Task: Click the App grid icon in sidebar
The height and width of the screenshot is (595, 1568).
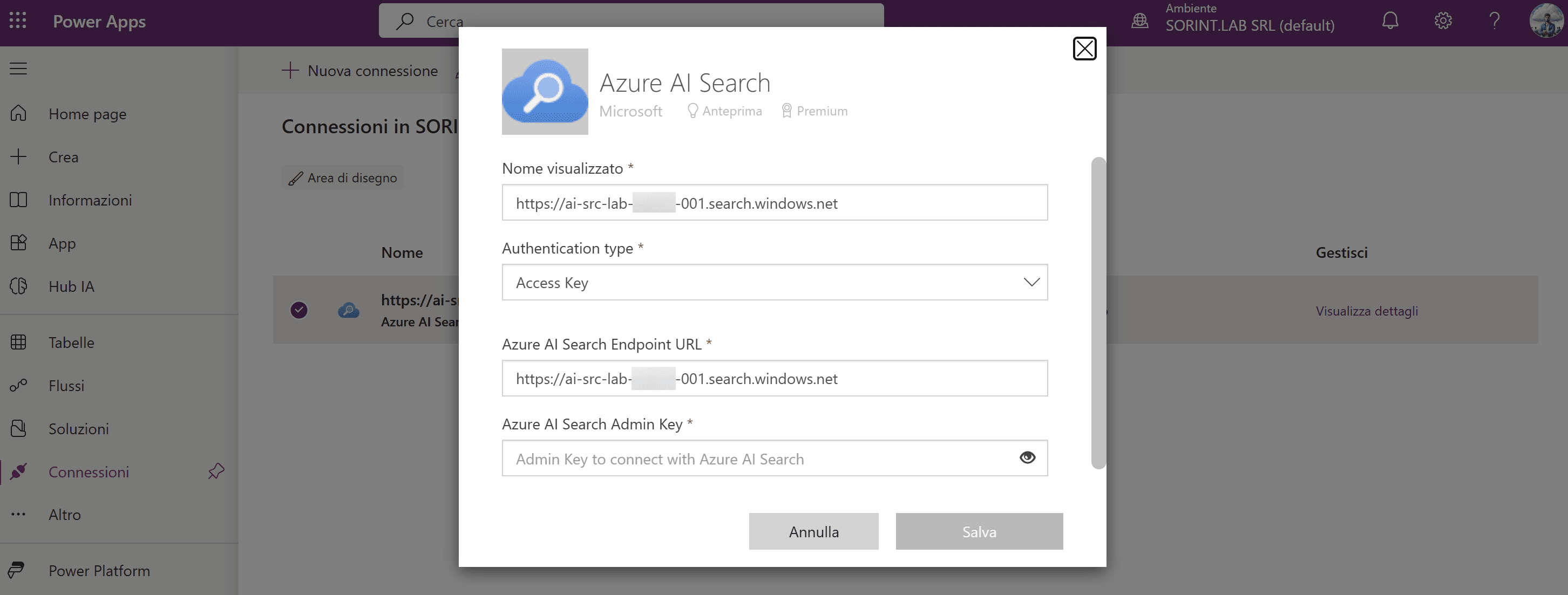Action: point(18,243)
